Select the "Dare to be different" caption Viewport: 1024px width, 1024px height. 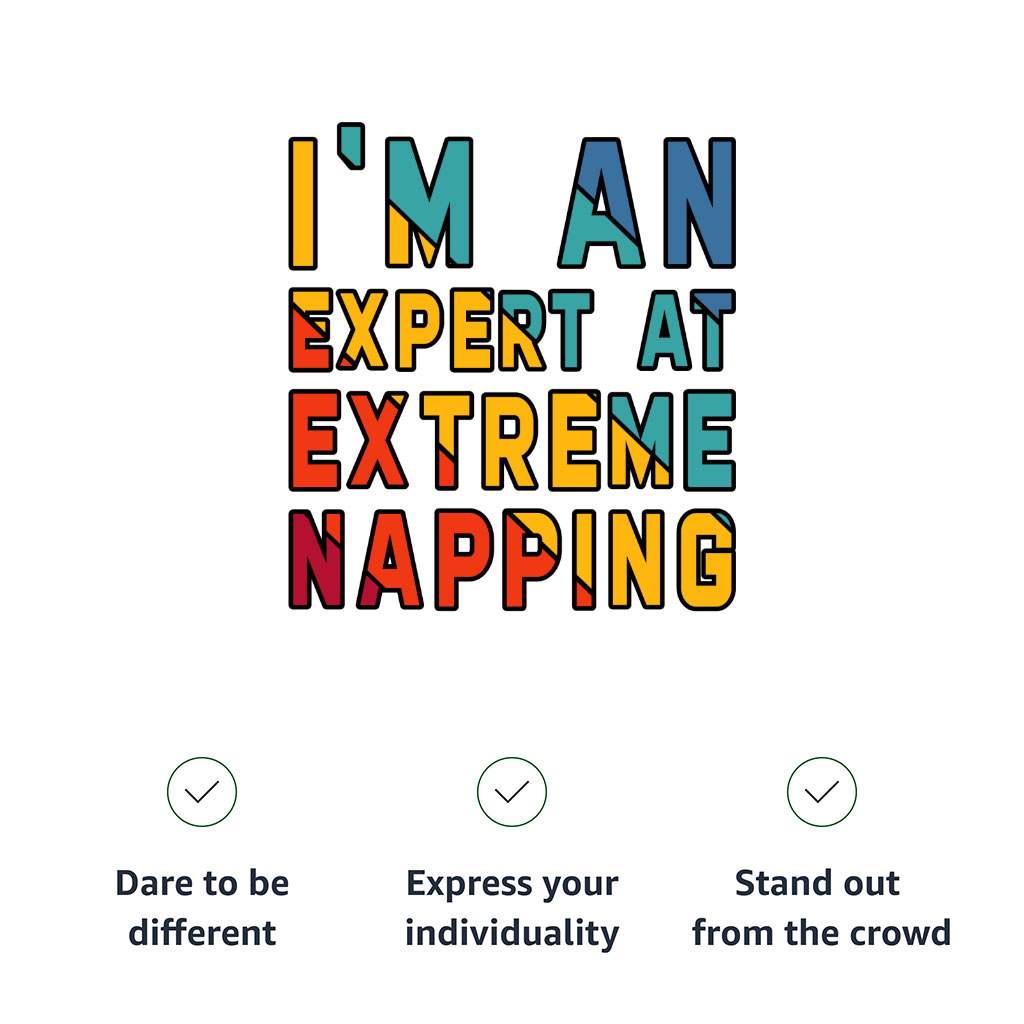(x=202, y=908)
